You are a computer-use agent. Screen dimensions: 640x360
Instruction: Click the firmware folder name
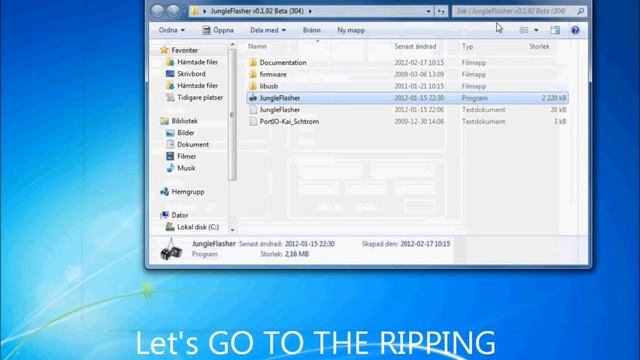click(273, 74)
